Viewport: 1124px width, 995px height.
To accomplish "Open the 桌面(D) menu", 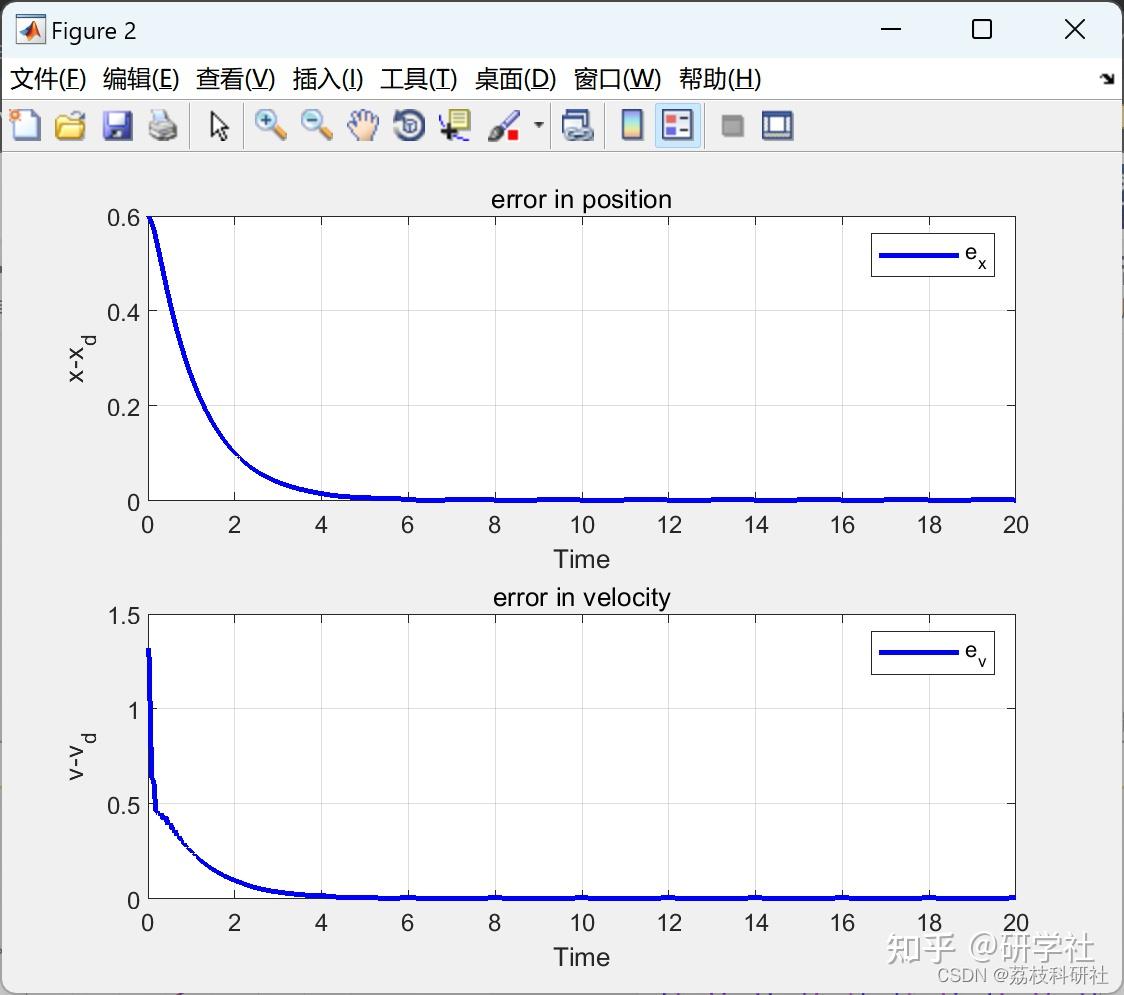I will 515,79.
